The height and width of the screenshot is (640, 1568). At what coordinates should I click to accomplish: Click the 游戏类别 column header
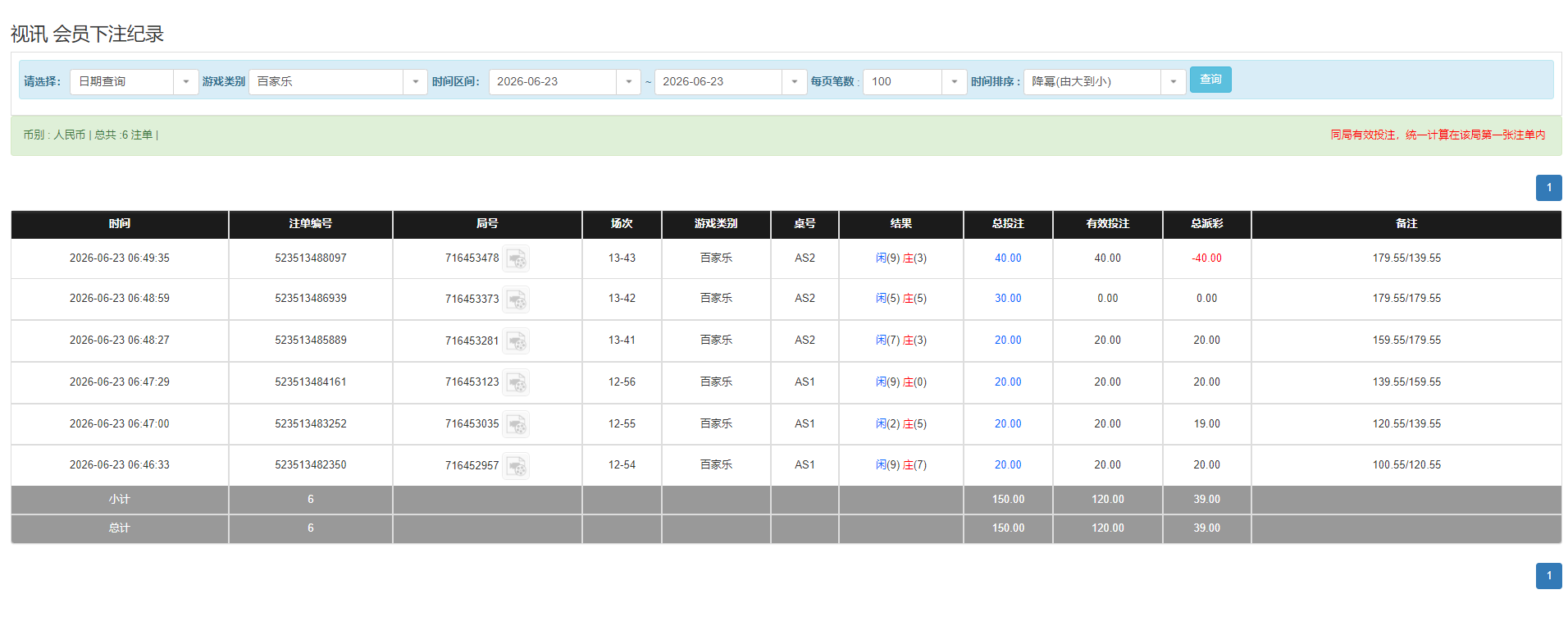coord(716,224)
